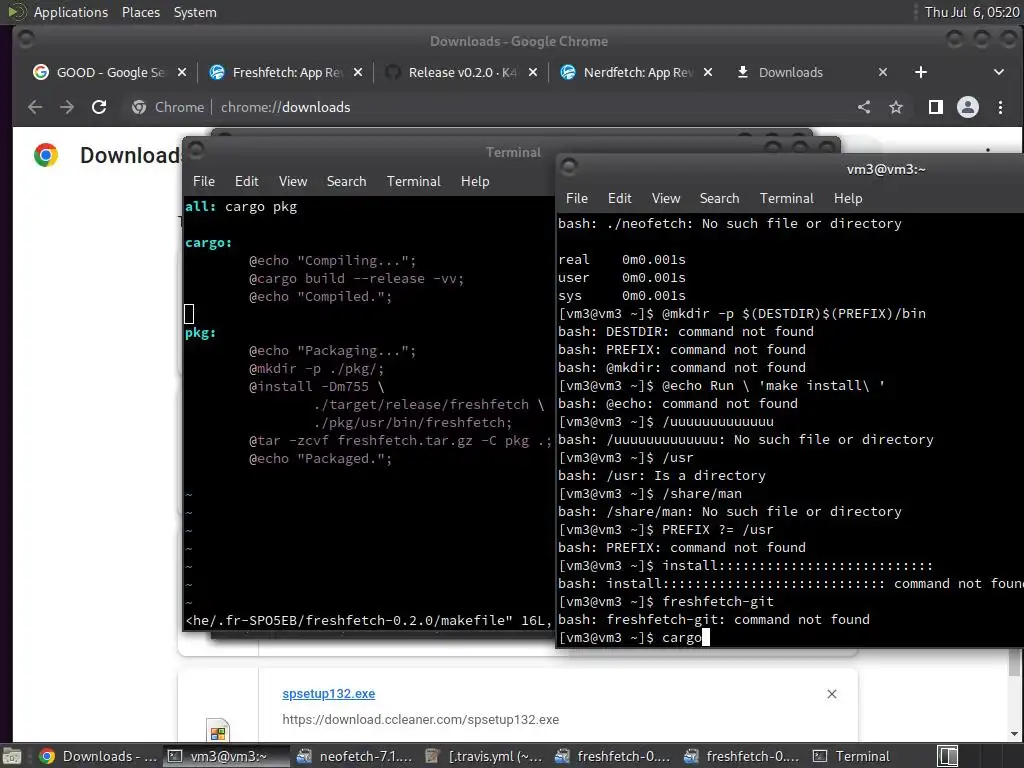Open File menu in vm3@vm3 terminal
1024x768 pixels.
click(577, 199)
